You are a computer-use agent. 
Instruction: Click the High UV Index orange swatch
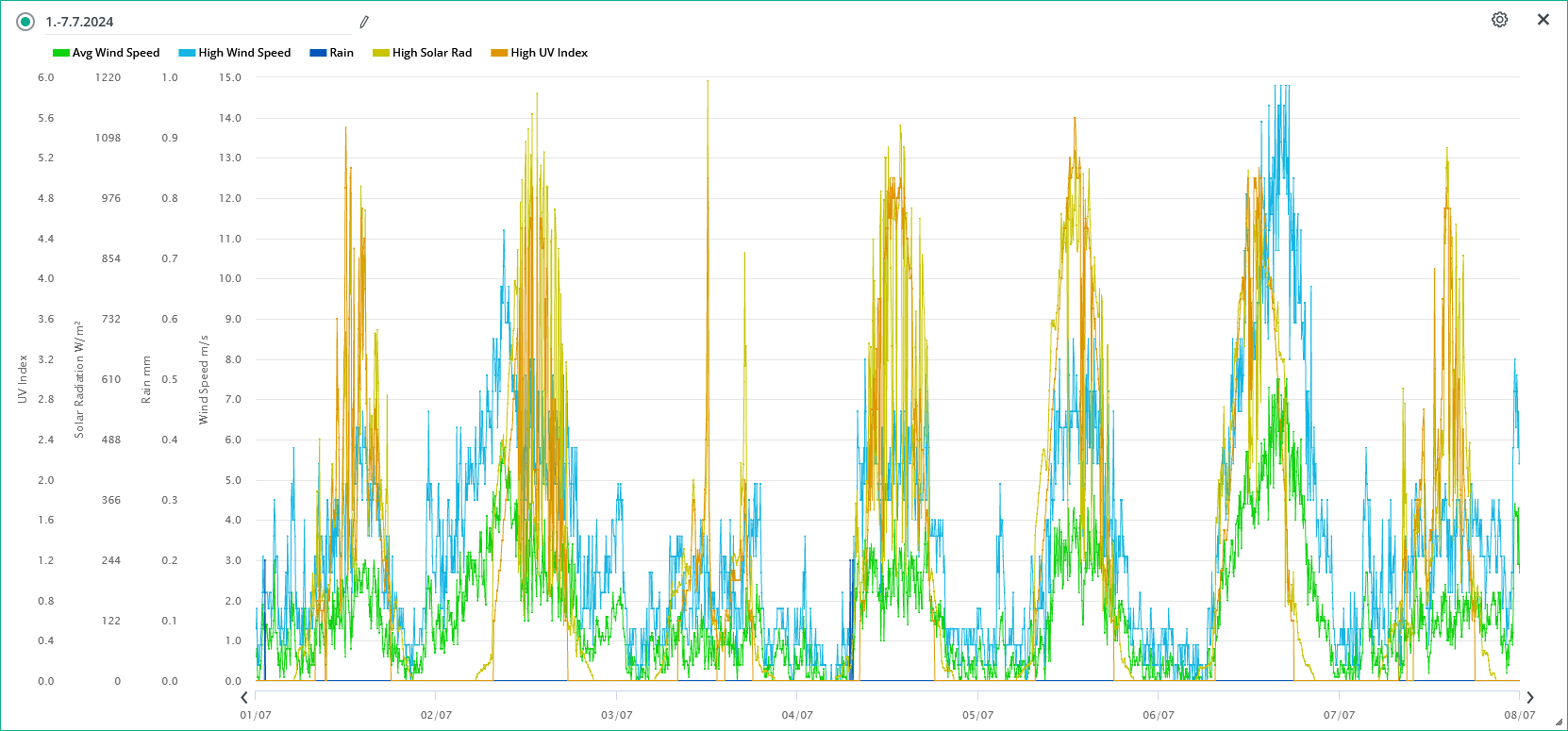[x=498, y=53]
